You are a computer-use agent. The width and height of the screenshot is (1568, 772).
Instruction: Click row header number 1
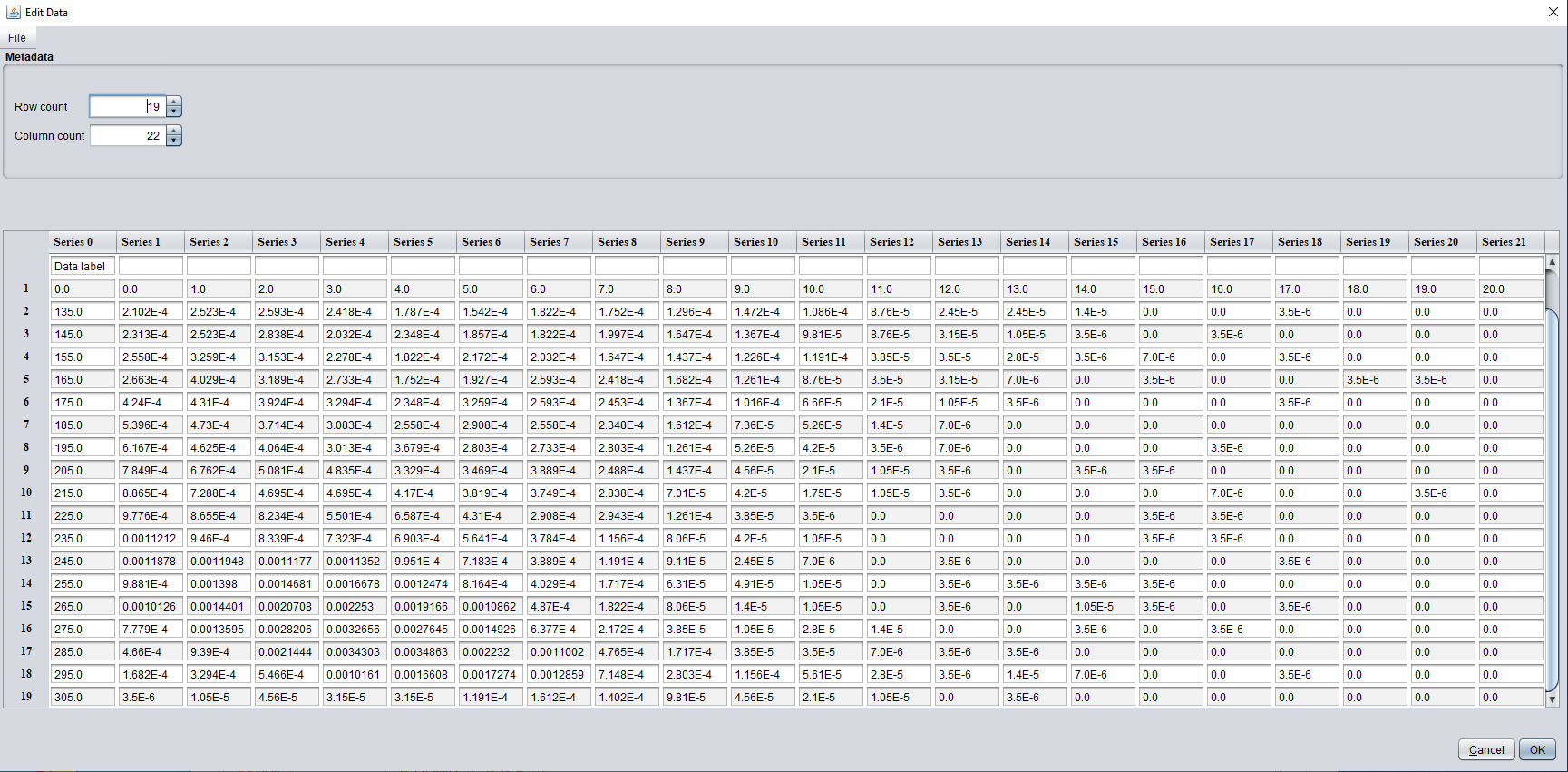pyautogui.click(x=26, y=289)
